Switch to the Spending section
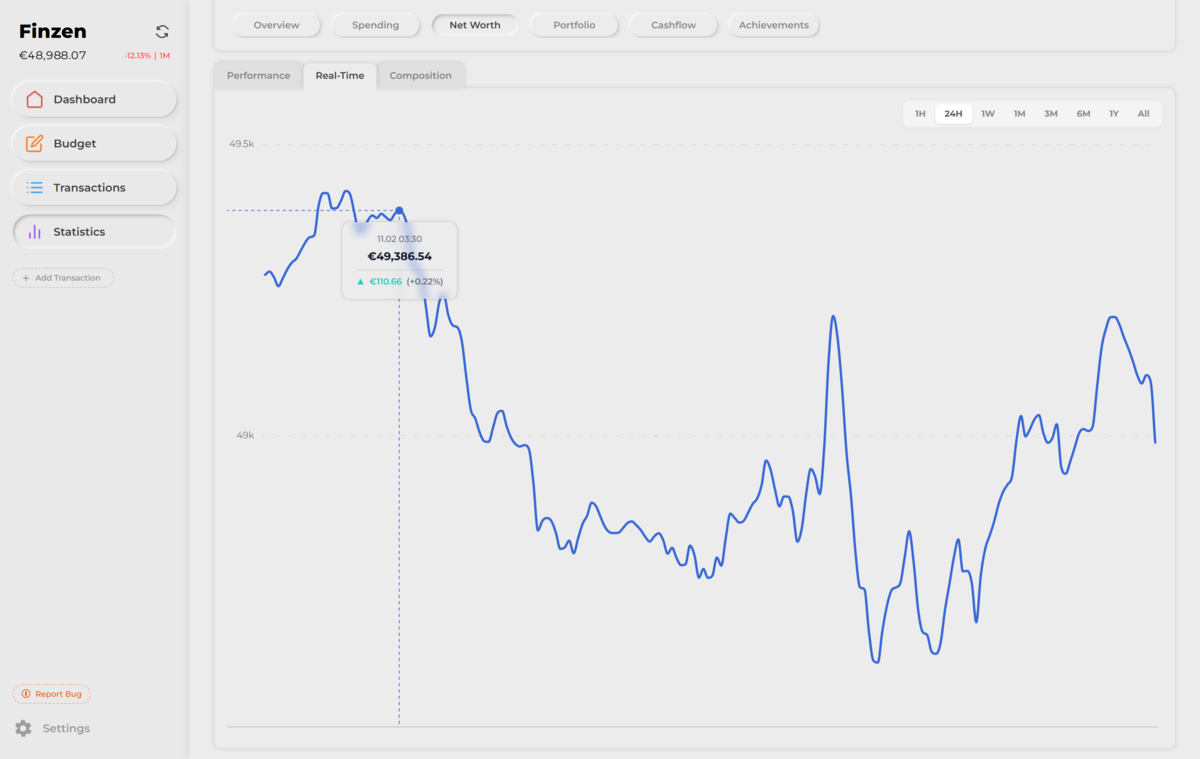Screen dimensions: 1200x759 pyautogui.click(x=375, y=25)
